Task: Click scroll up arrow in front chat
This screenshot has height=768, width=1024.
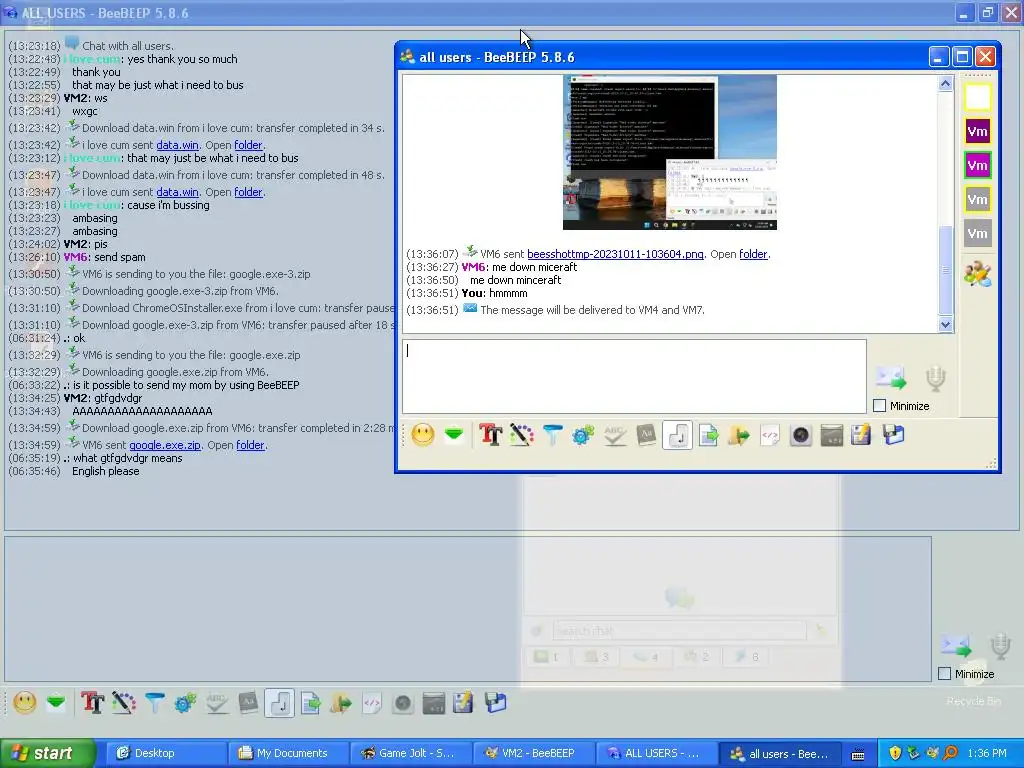Action: click(946, 84)
